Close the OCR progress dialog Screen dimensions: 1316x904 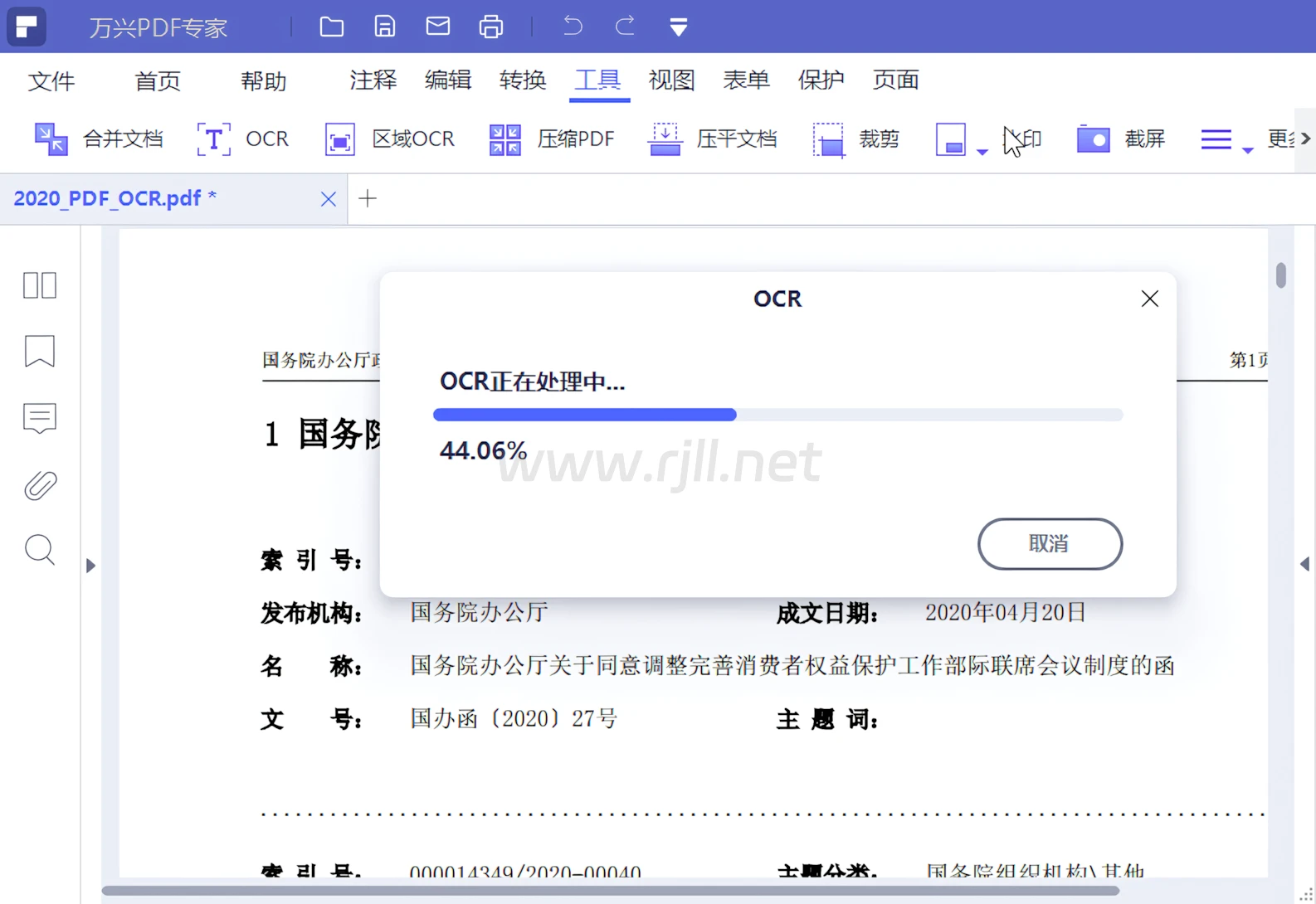[x=1149, y=299]
